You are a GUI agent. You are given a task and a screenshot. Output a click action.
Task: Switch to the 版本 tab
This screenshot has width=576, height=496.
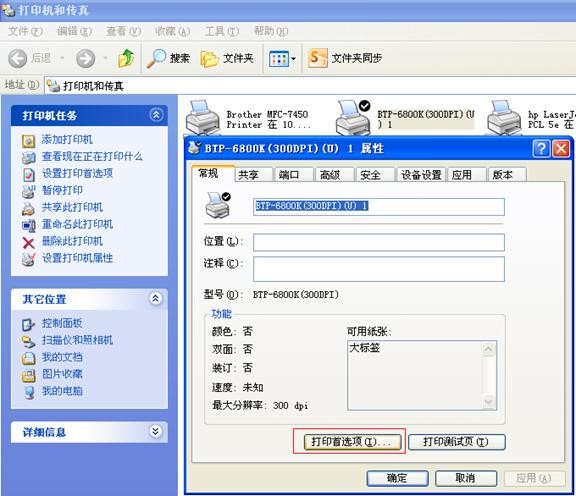(508, 175)
